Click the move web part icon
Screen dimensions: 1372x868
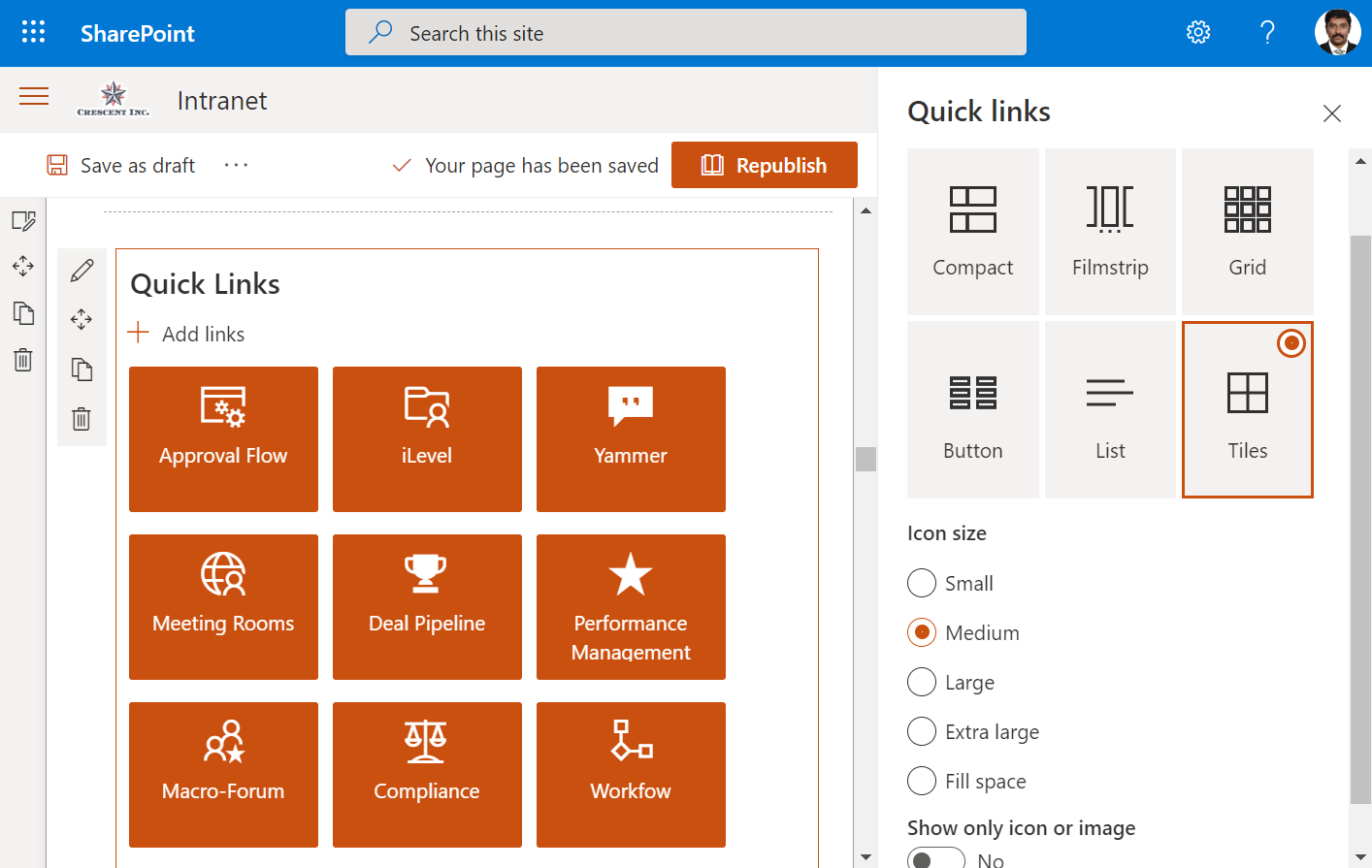[x=82, y=318]
